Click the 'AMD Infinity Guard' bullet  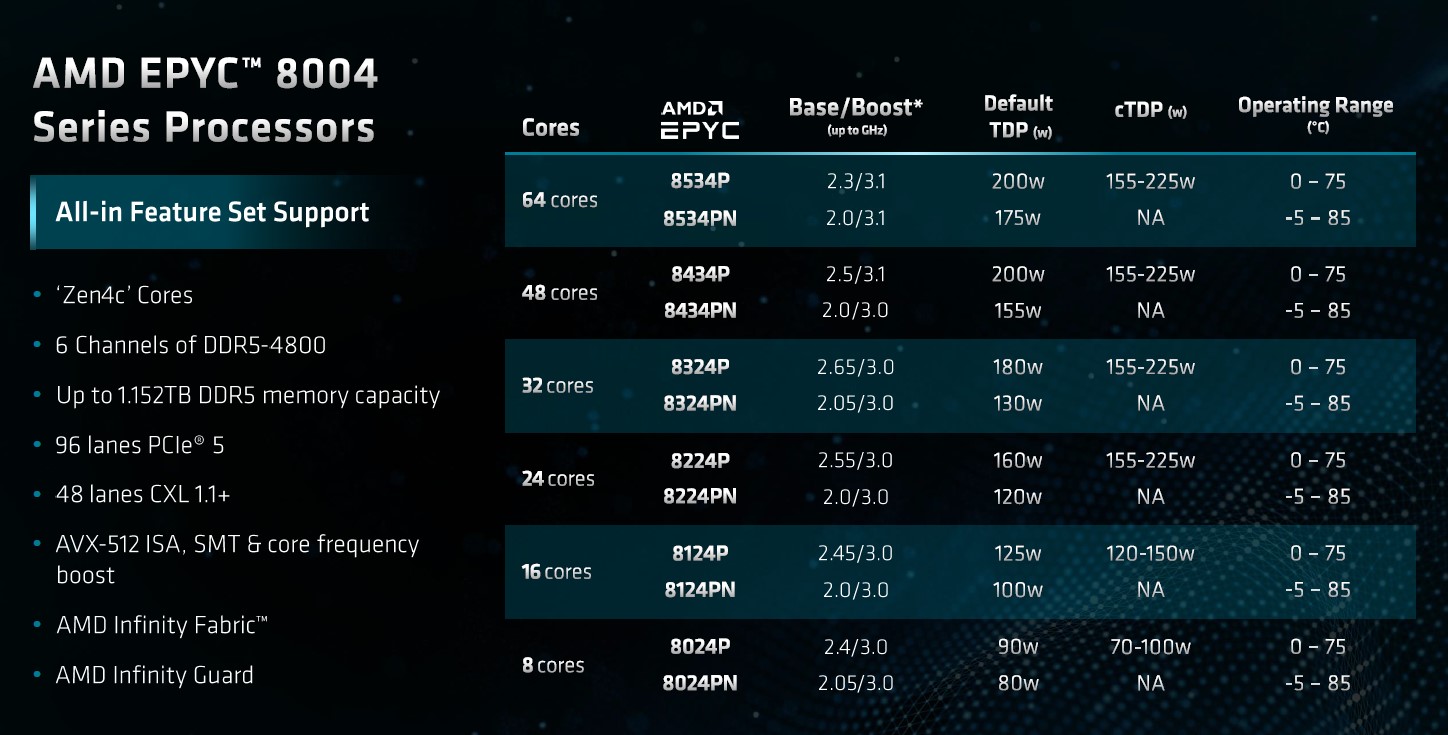point(155,675)
